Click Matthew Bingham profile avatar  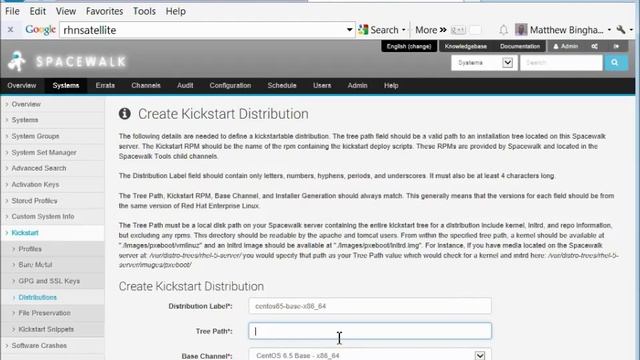click(521, 29)
